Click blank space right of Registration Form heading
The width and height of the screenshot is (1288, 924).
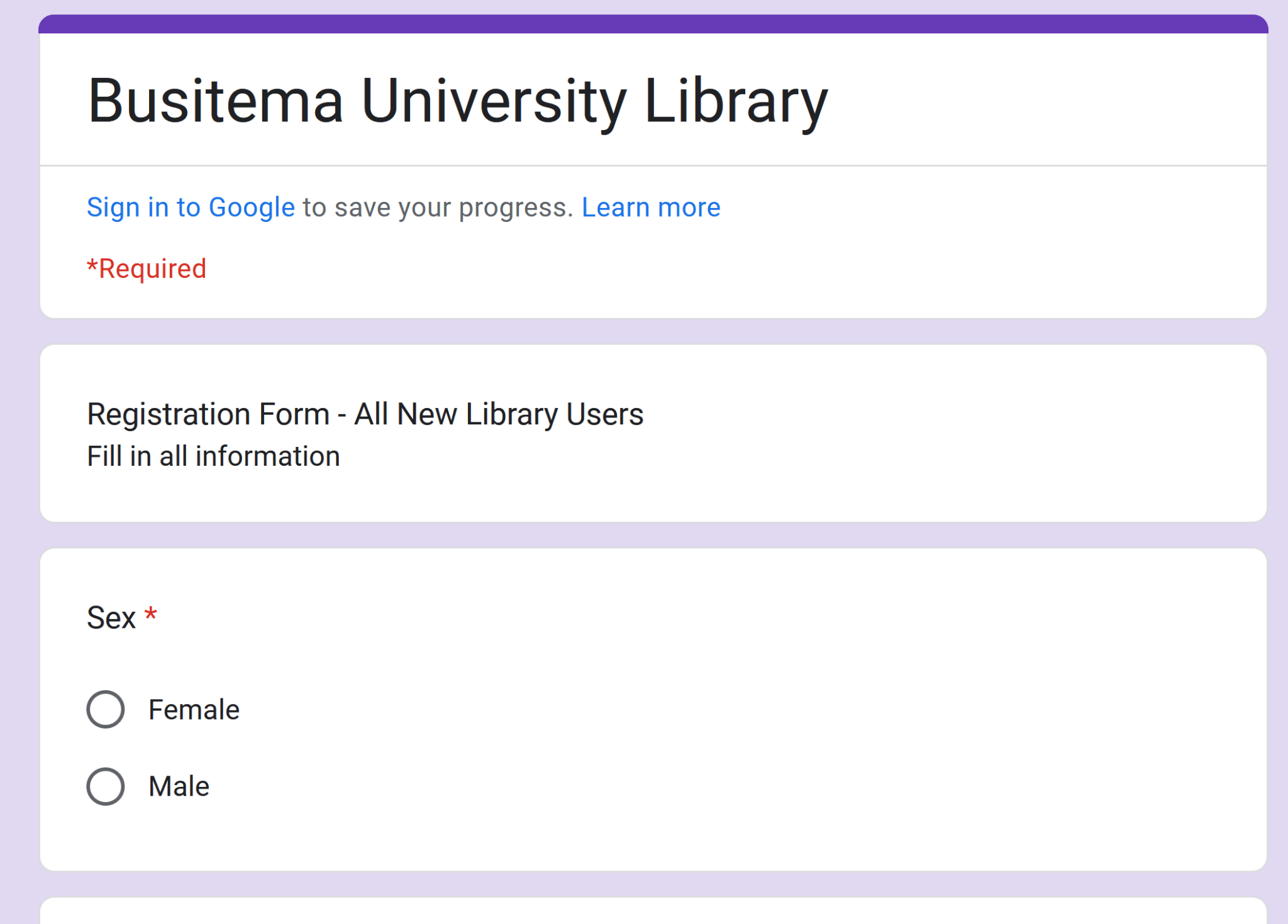pos(943,415)
